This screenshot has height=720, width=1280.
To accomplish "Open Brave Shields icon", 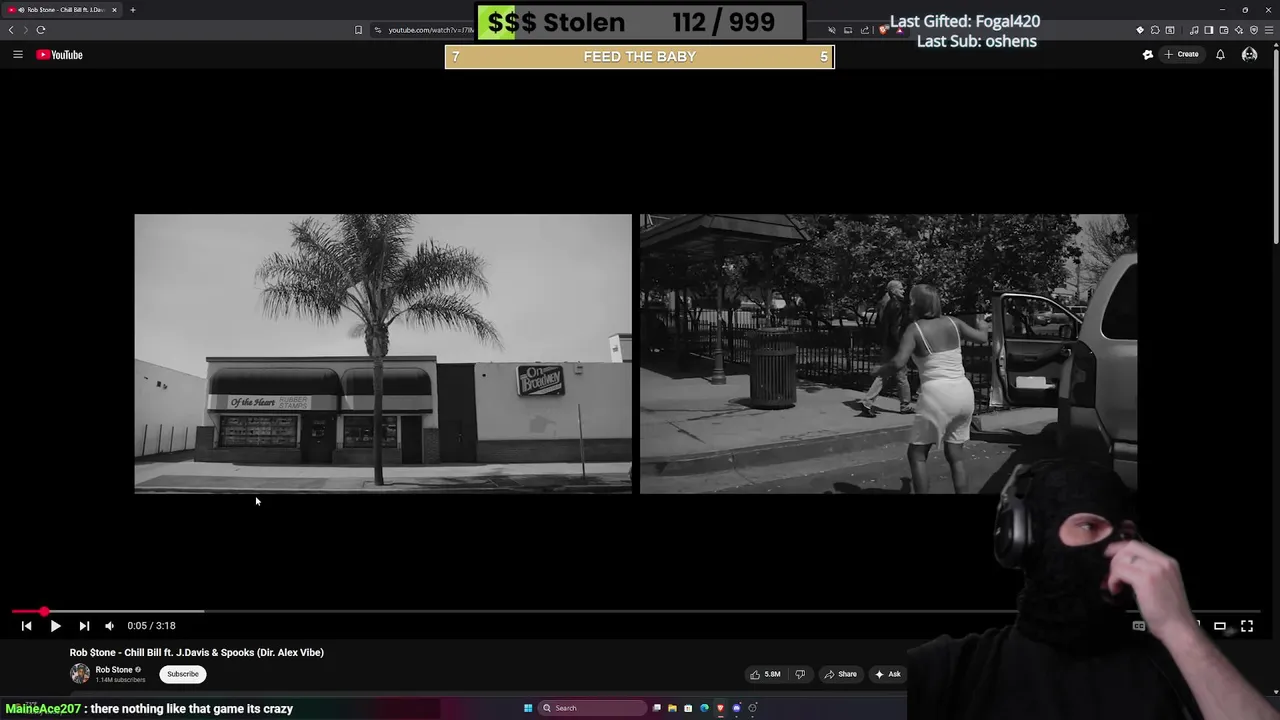I will (x=883, y=30).
